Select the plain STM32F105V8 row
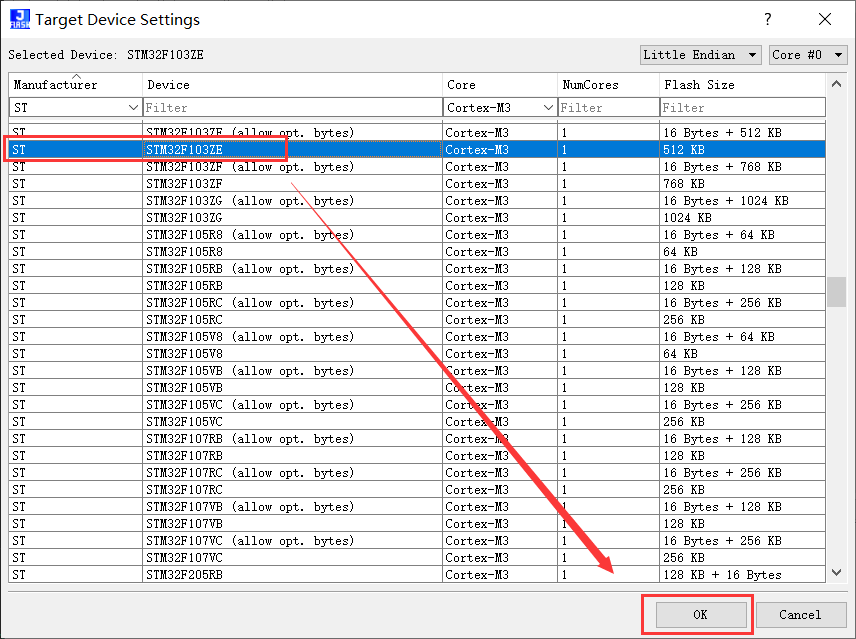The width and height of the screenshot is (856, 639). coord(417,354)
